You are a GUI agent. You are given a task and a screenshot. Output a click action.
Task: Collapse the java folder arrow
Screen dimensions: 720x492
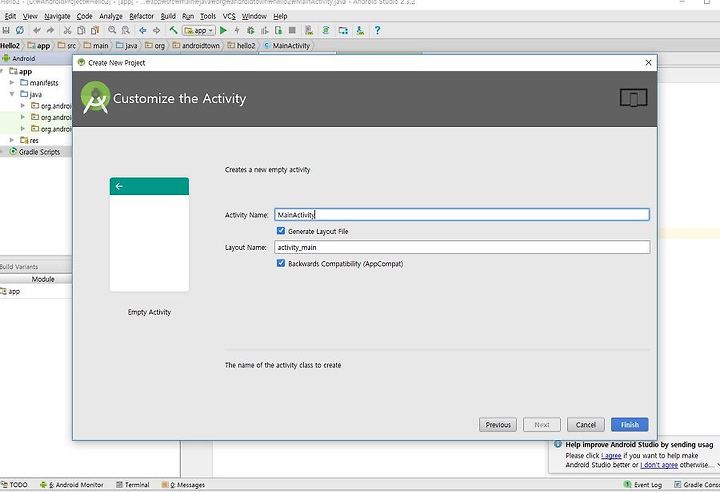click(x=12, y=94)
